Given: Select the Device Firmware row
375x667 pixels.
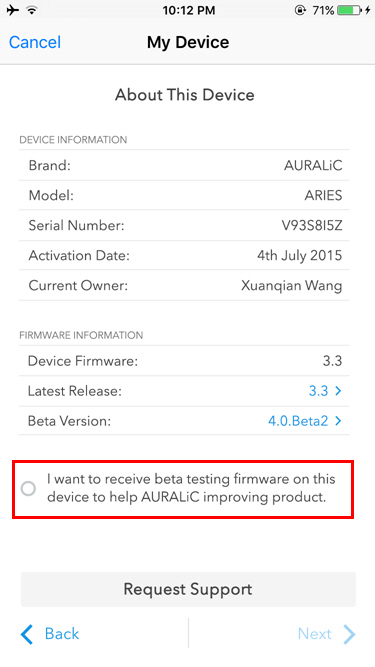Looking at the screenshot, I should [184, 361].
